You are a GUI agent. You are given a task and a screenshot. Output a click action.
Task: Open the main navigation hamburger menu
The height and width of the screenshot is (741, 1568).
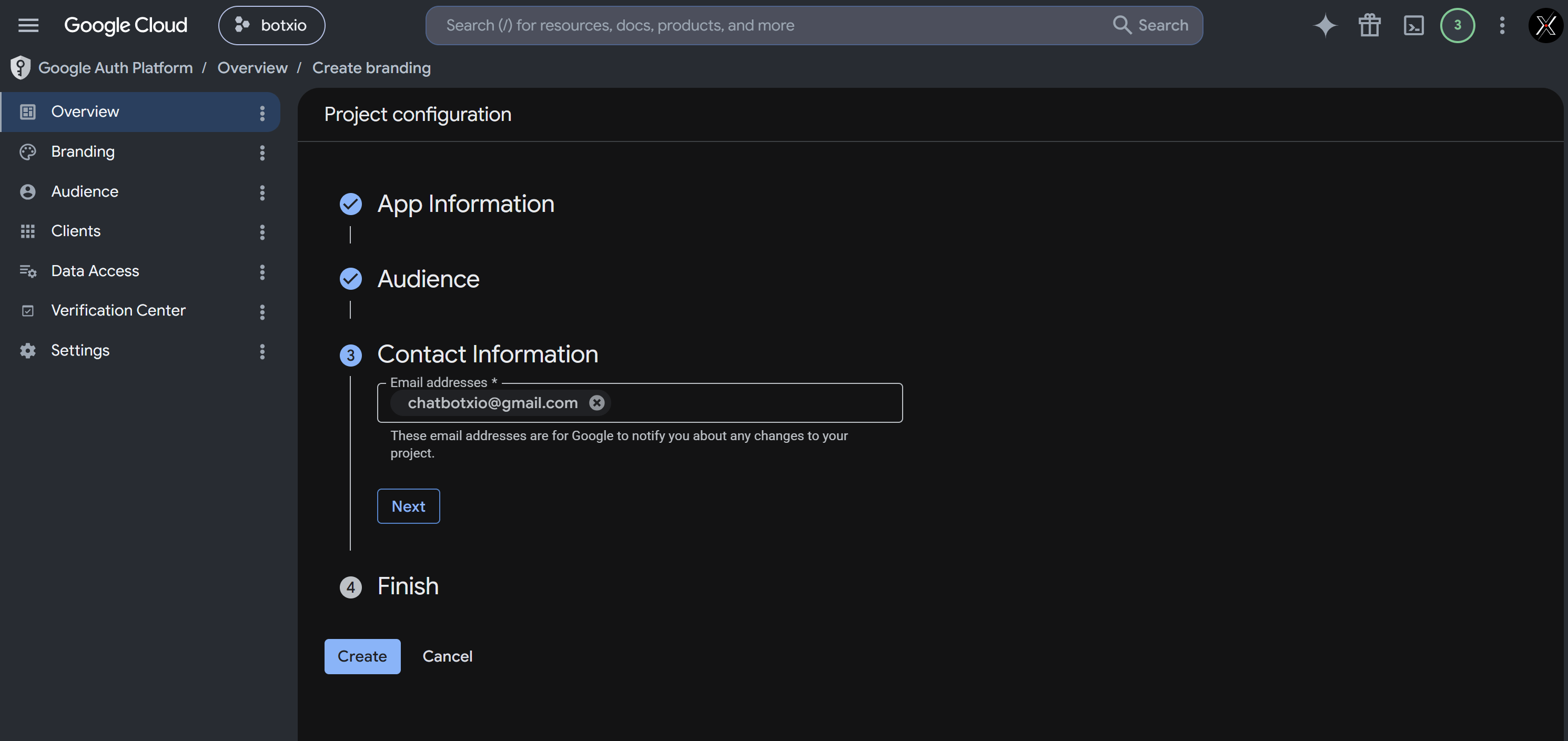coord(28,25)
